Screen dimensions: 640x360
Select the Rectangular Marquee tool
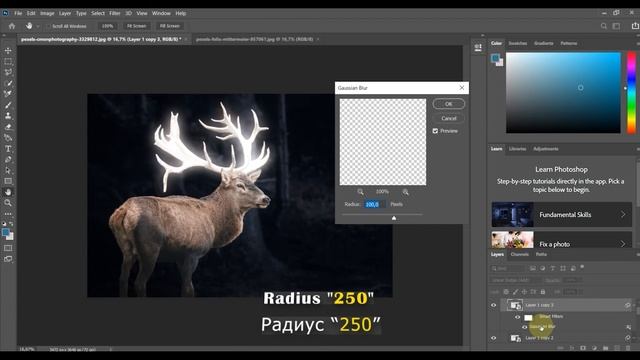(8, 62)
